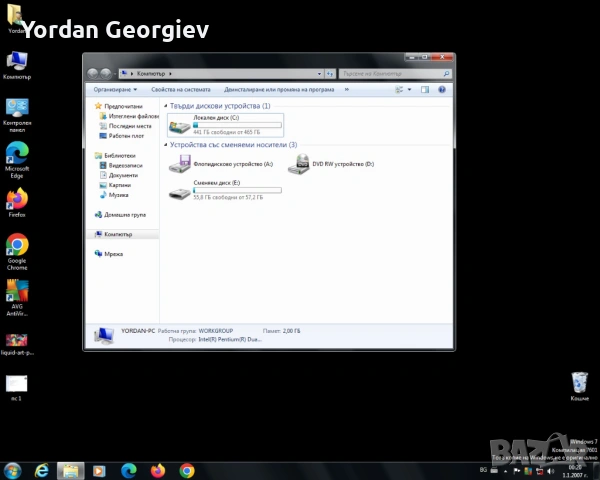This screenshot has height=480, width=600.
Task: Toggle the preview pane button
Action: point(424,89)
